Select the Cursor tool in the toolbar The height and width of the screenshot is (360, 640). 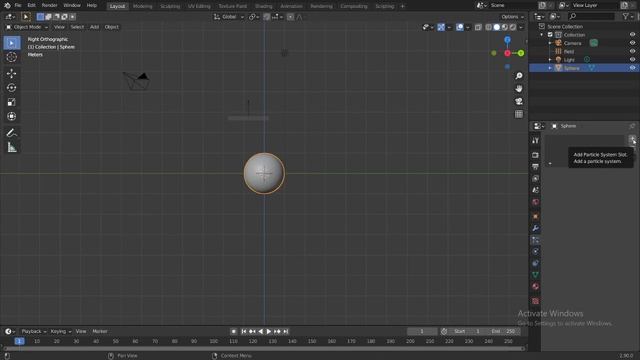point(11,57)
